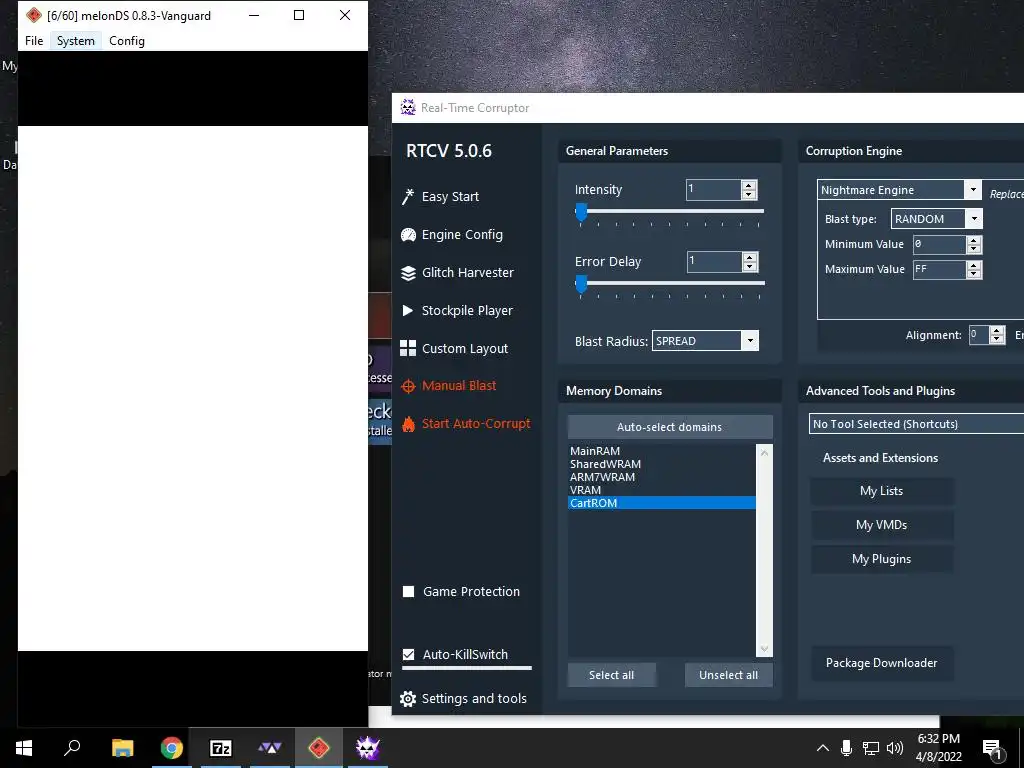The height and width of the screenshot is (768, 1024).
Task: Click the Engine Config gauge icon
Action: point(408,234)
